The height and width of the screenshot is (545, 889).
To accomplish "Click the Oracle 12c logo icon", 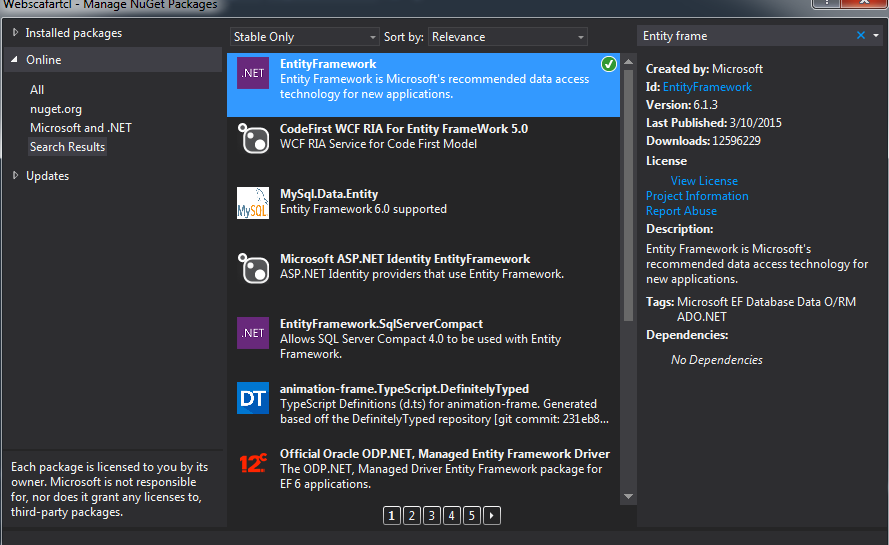I will pos(253,463).
